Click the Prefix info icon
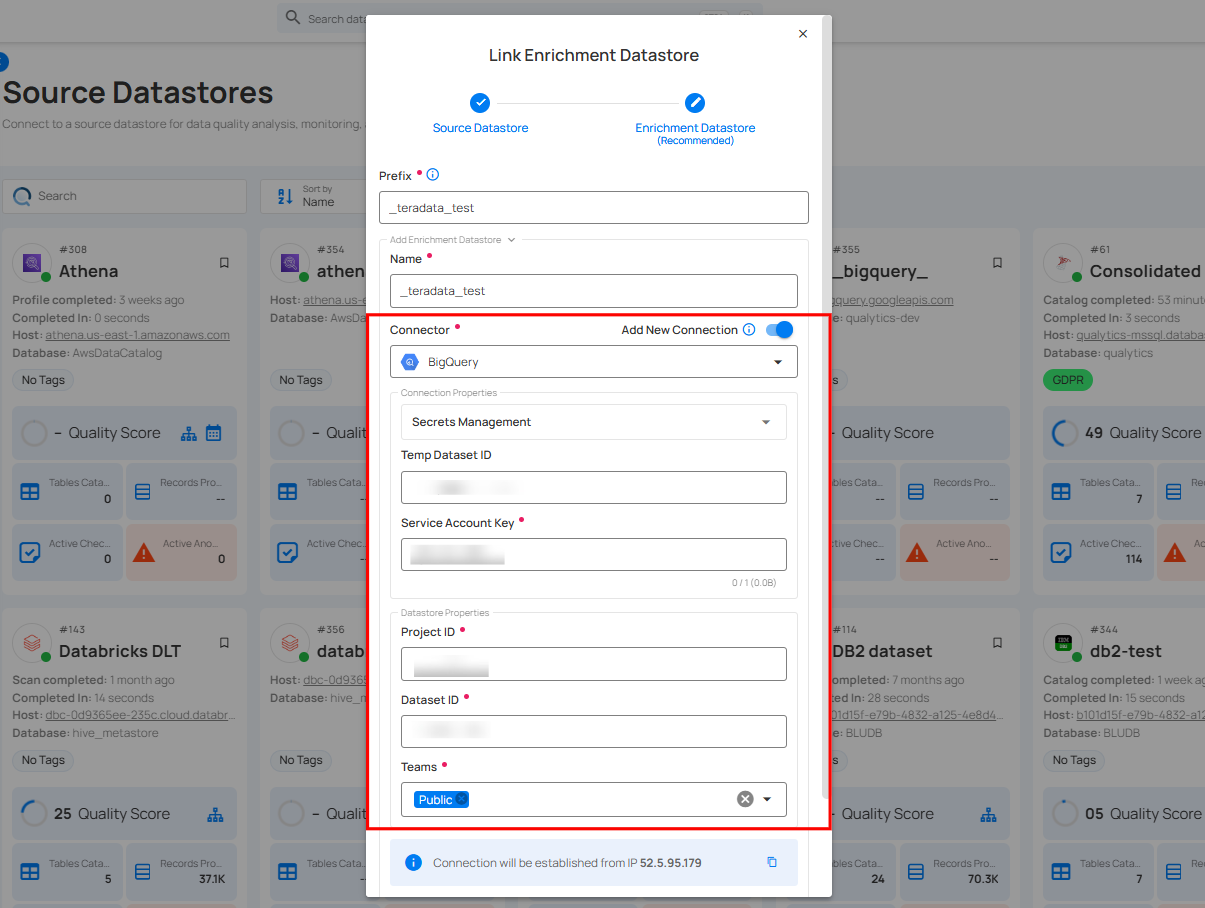This screenshot has height=908, width=1205. [x=433, y=175]
